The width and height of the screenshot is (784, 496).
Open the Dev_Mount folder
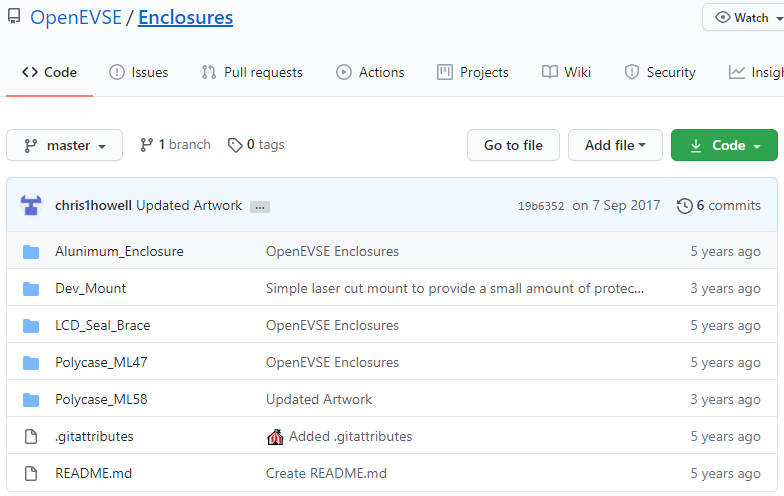(x=90, y=288)
